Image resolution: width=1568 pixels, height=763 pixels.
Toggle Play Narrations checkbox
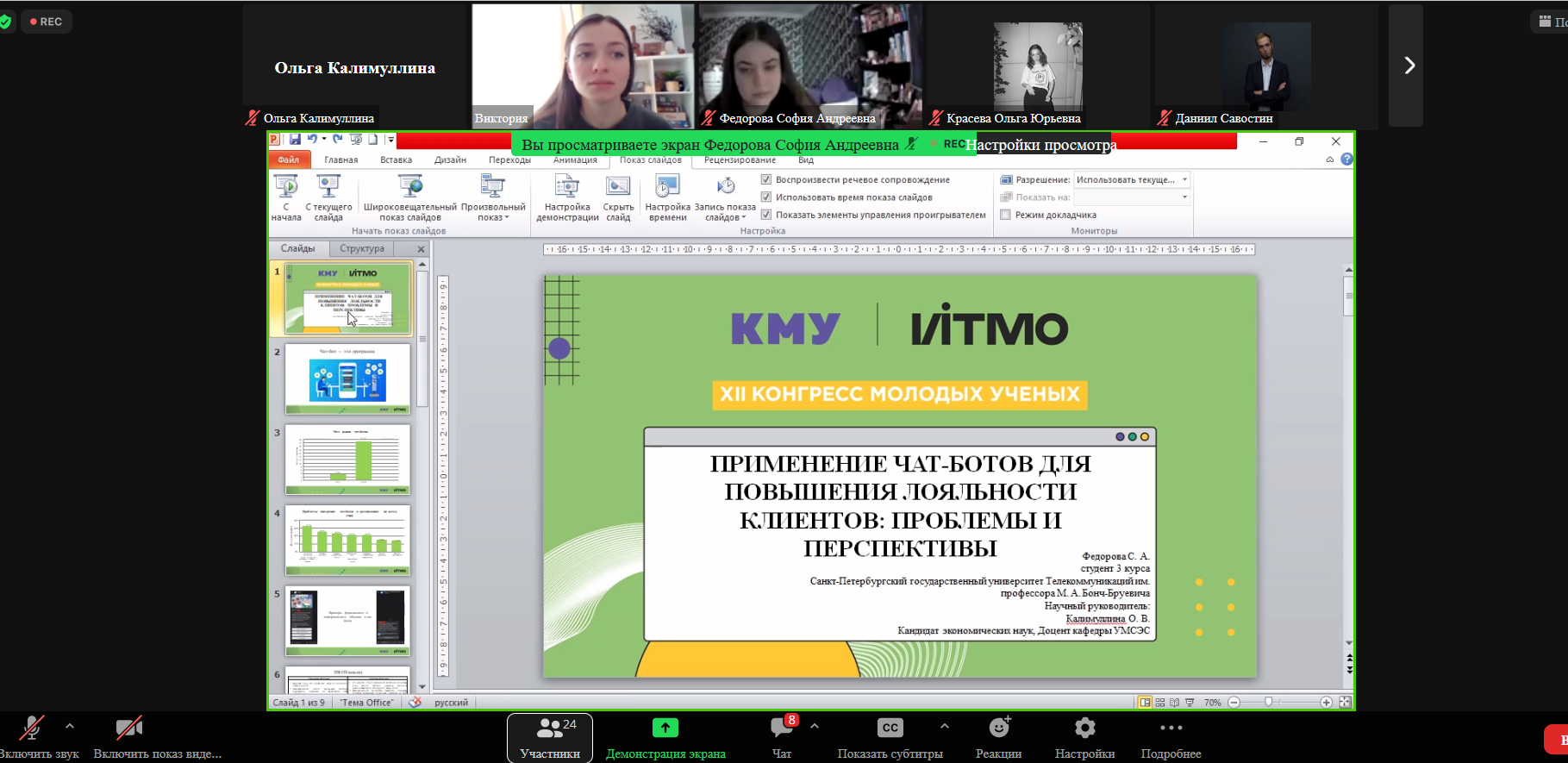point(766,179)
